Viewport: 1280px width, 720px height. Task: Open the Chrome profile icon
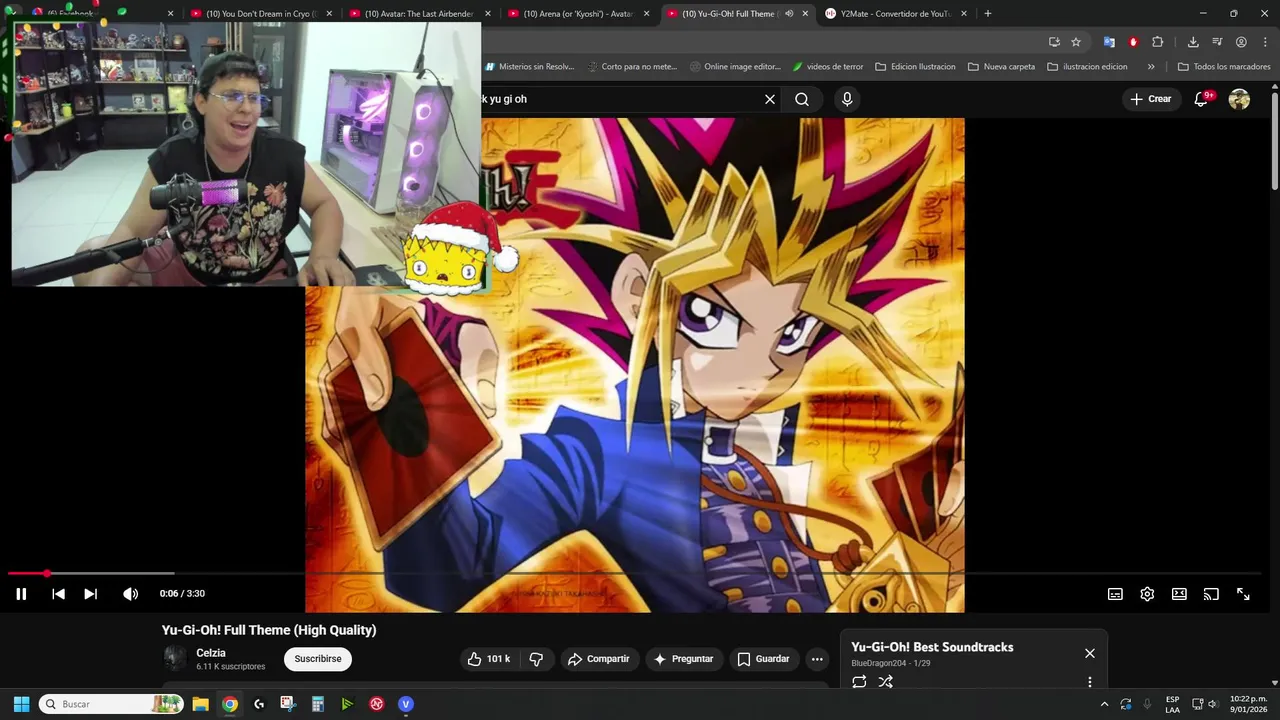point(1241,42)
